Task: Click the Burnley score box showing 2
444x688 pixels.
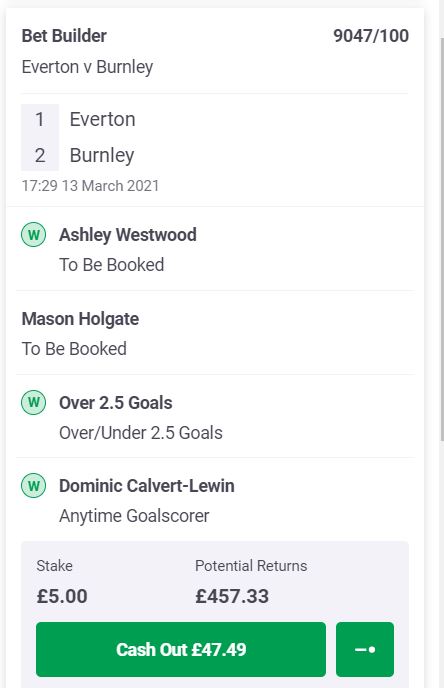Action: pyautogui.click(x=40, y=155)
